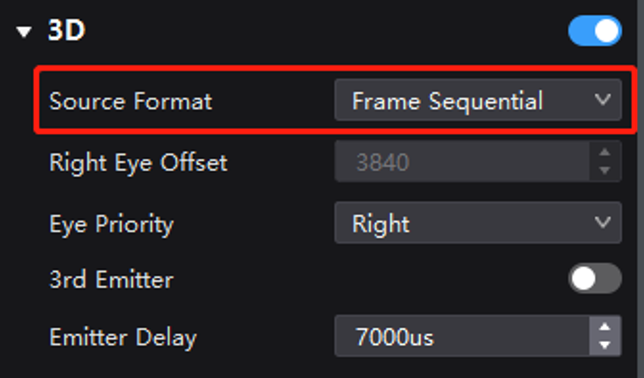The image size is (644, 378).
Task: Decrease Emitter Delay with down arrow
Action: pos(605,346)
